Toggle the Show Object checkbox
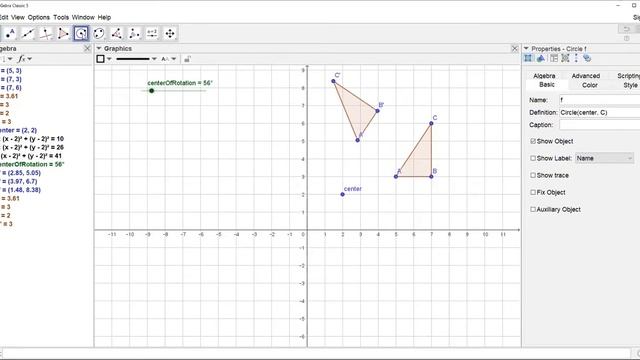The image size is (640, 360). click(533, 141)
